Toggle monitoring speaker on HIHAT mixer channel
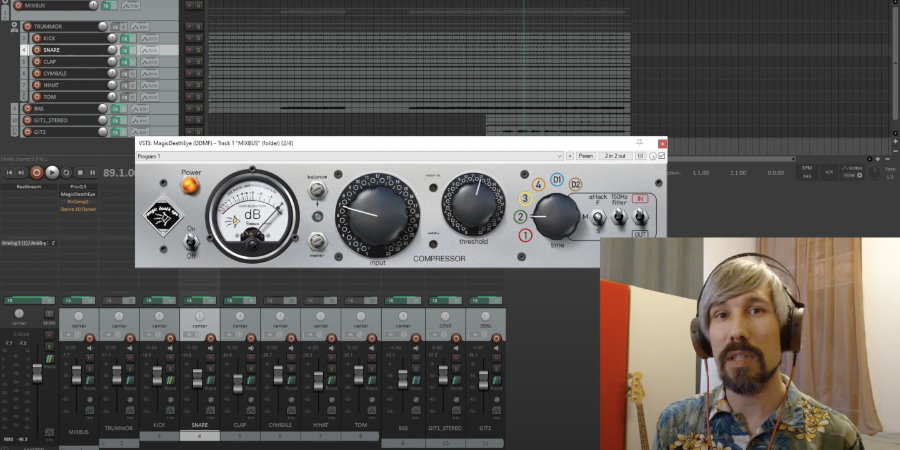Image resolution: width=900 pixels, height=450 pixels. click(332, 348)
